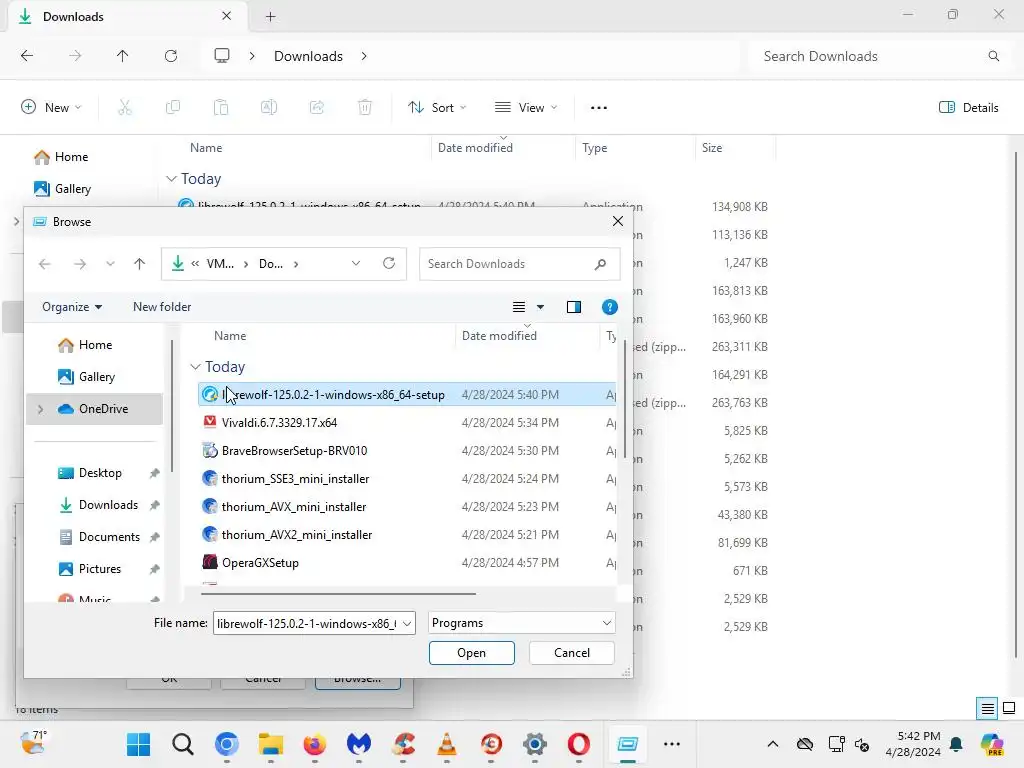Sort by Name column in Browse dialog

click(230, 336)
